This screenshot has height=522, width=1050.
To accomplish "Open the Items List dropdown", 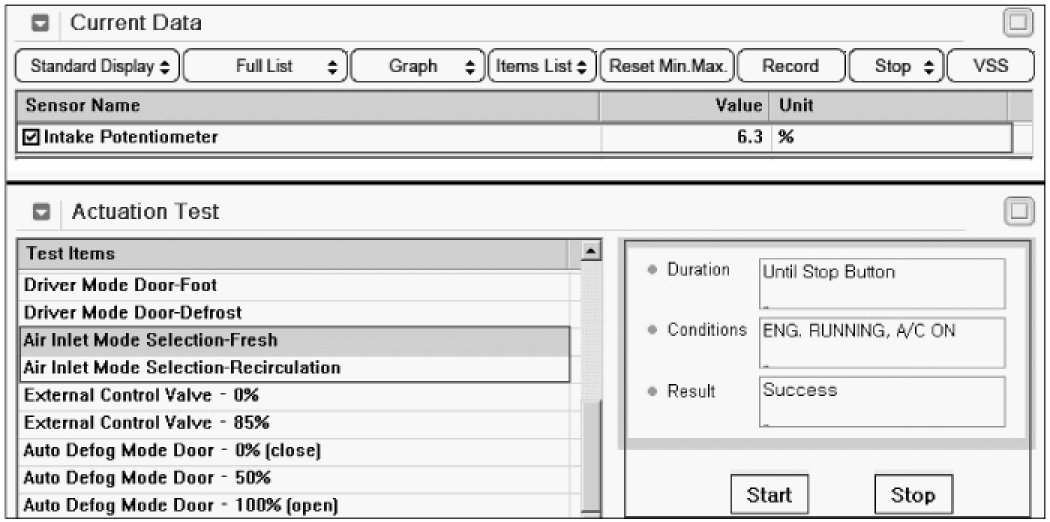I will [543, 67].
